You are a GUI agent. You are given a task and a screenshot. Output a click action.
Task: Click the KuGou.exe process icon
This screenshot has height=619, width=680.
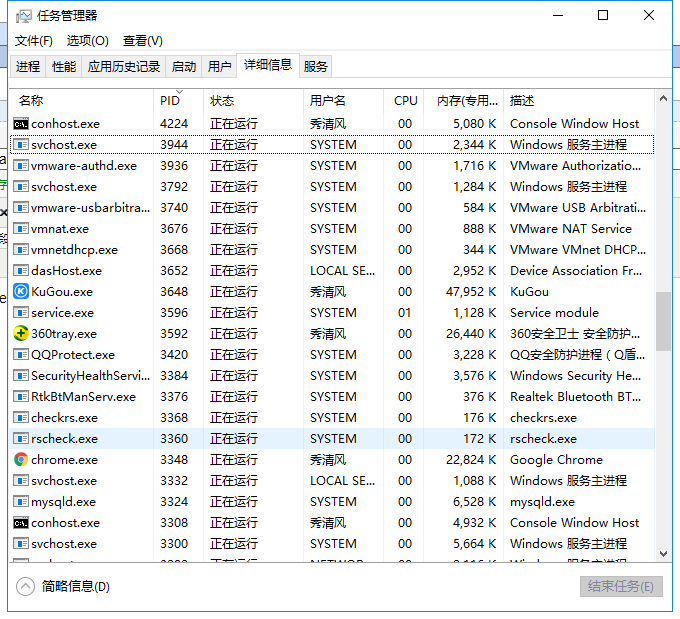(21, 291)
